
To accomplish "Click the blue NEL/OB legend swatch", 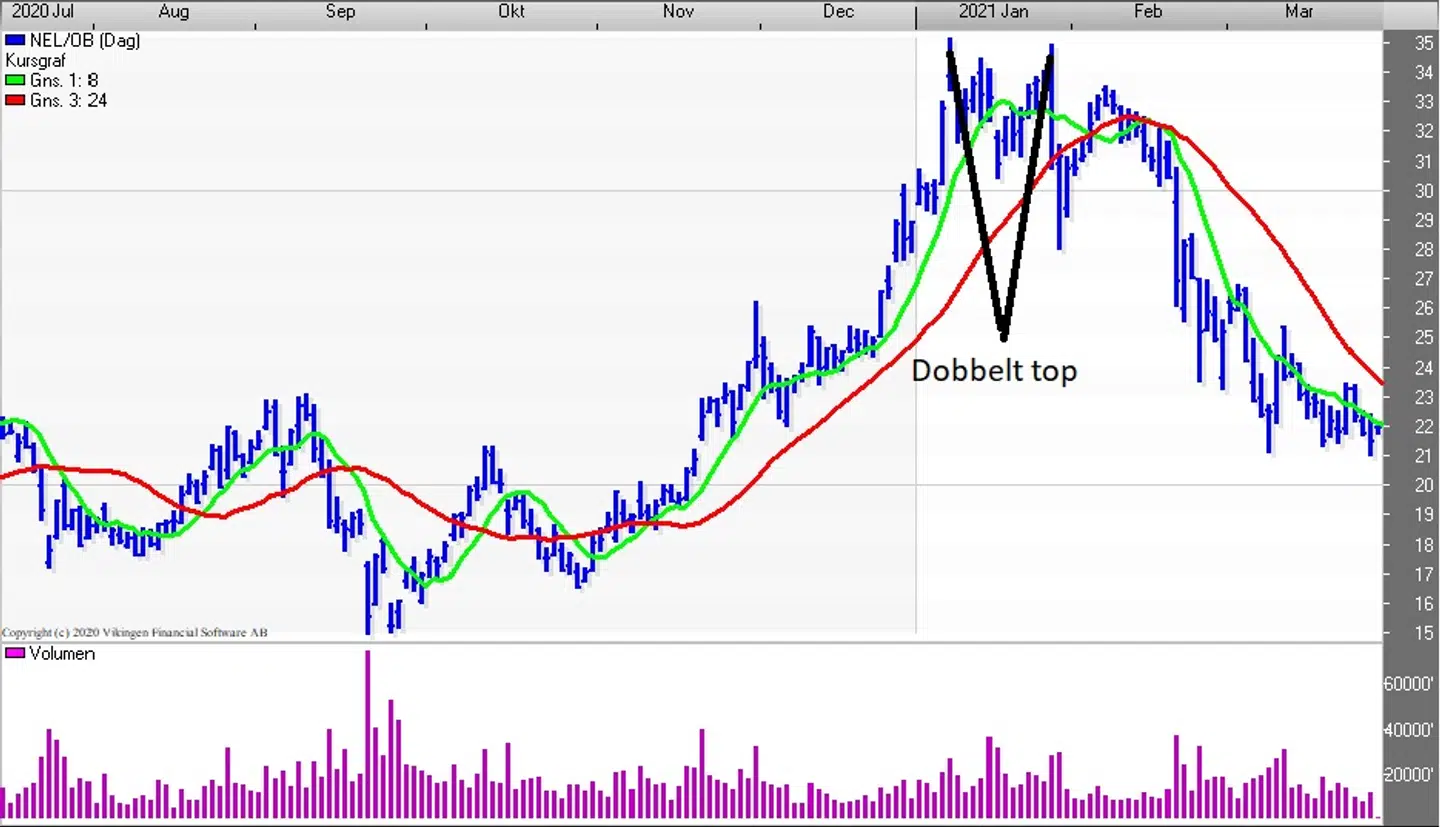I will [14, 41].
